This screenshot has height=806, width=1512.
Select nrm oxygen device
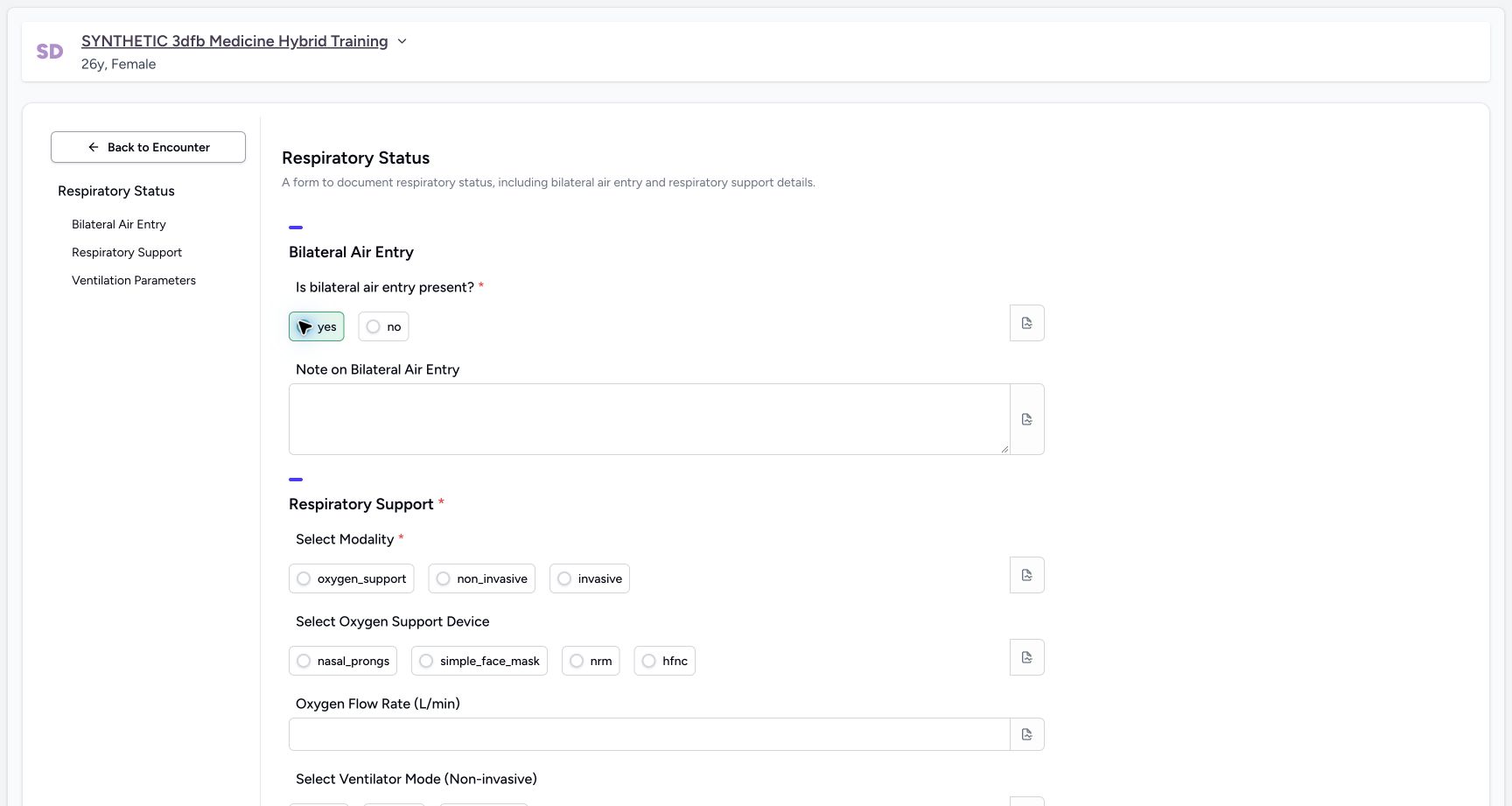coord(591,661)
